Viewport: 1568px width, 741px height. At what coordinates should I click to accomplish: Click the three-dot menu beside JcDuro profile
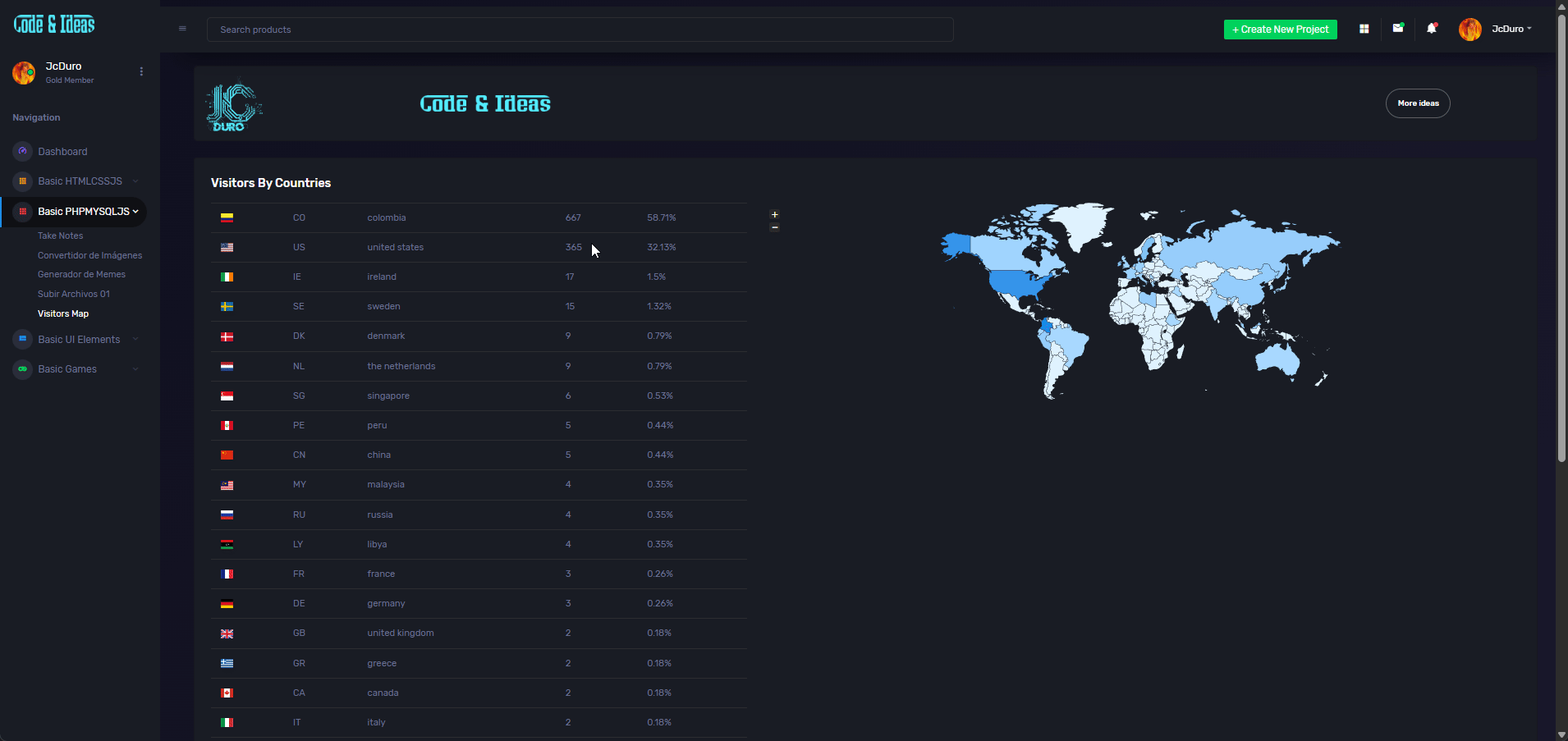tap(141, 72)
